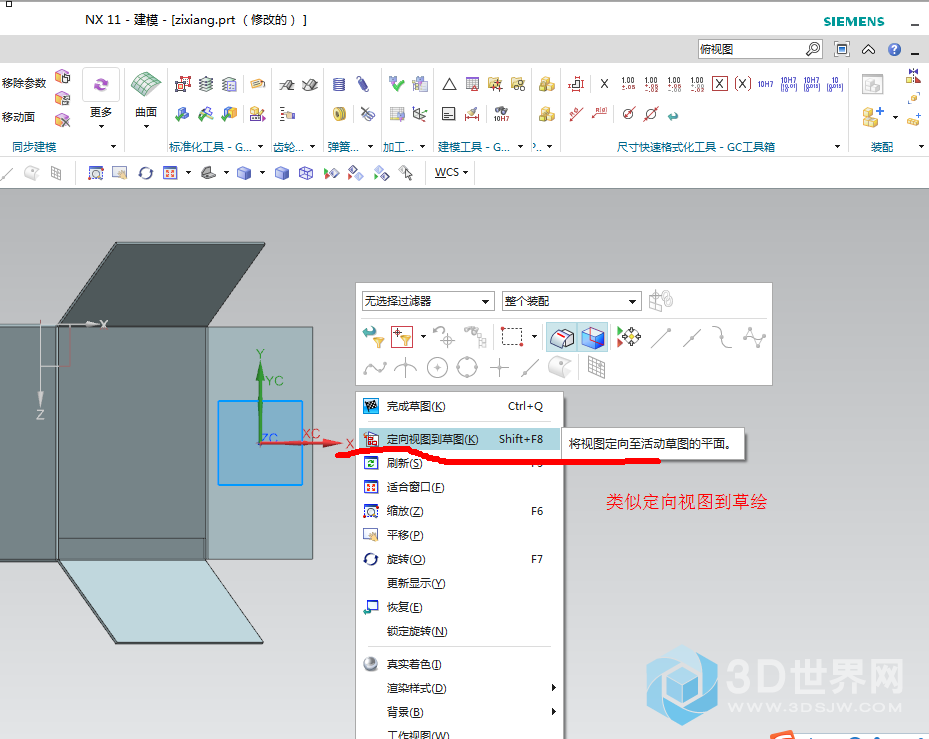The image size is (929, 739).
Task: Select 定向视图到草图(K) menu entry
Action: [x=460, y=439]
